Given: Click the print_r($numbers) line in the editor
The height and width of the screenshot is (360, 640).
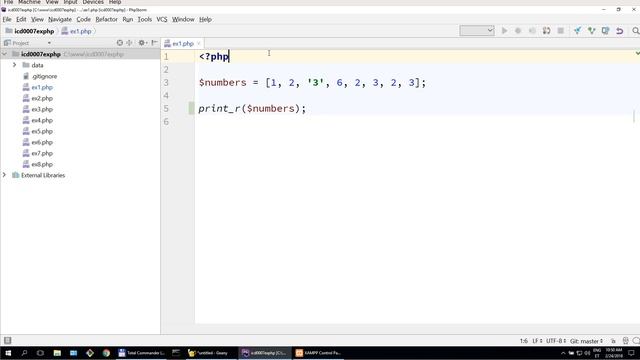Looking at the screenshot, I should pos(252,109).
